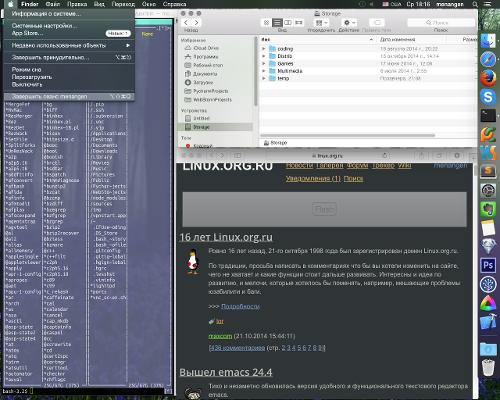Viewport: 500px width, 400px height.
Task: Select Log Out managen in the Apple menu
Action: click(69, 97)
